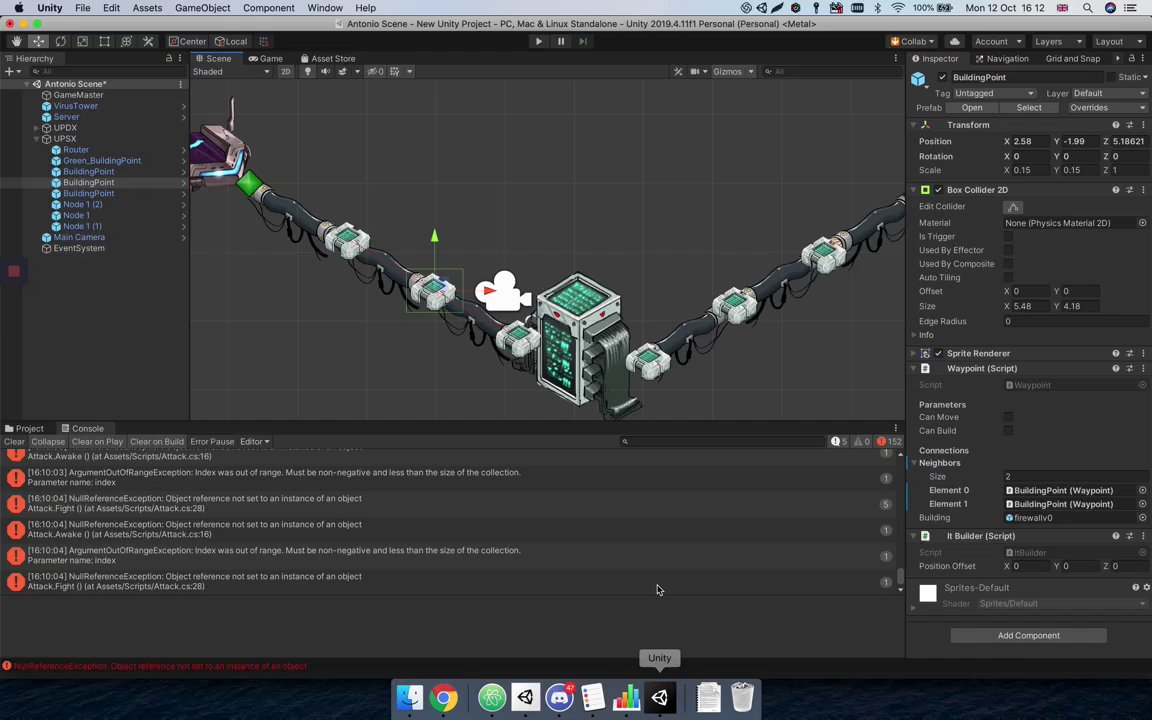Open component tools in scene view toolbar
Image resolution: width=1152 pixels, height=720 pixels.
click(x=677, y=71)
